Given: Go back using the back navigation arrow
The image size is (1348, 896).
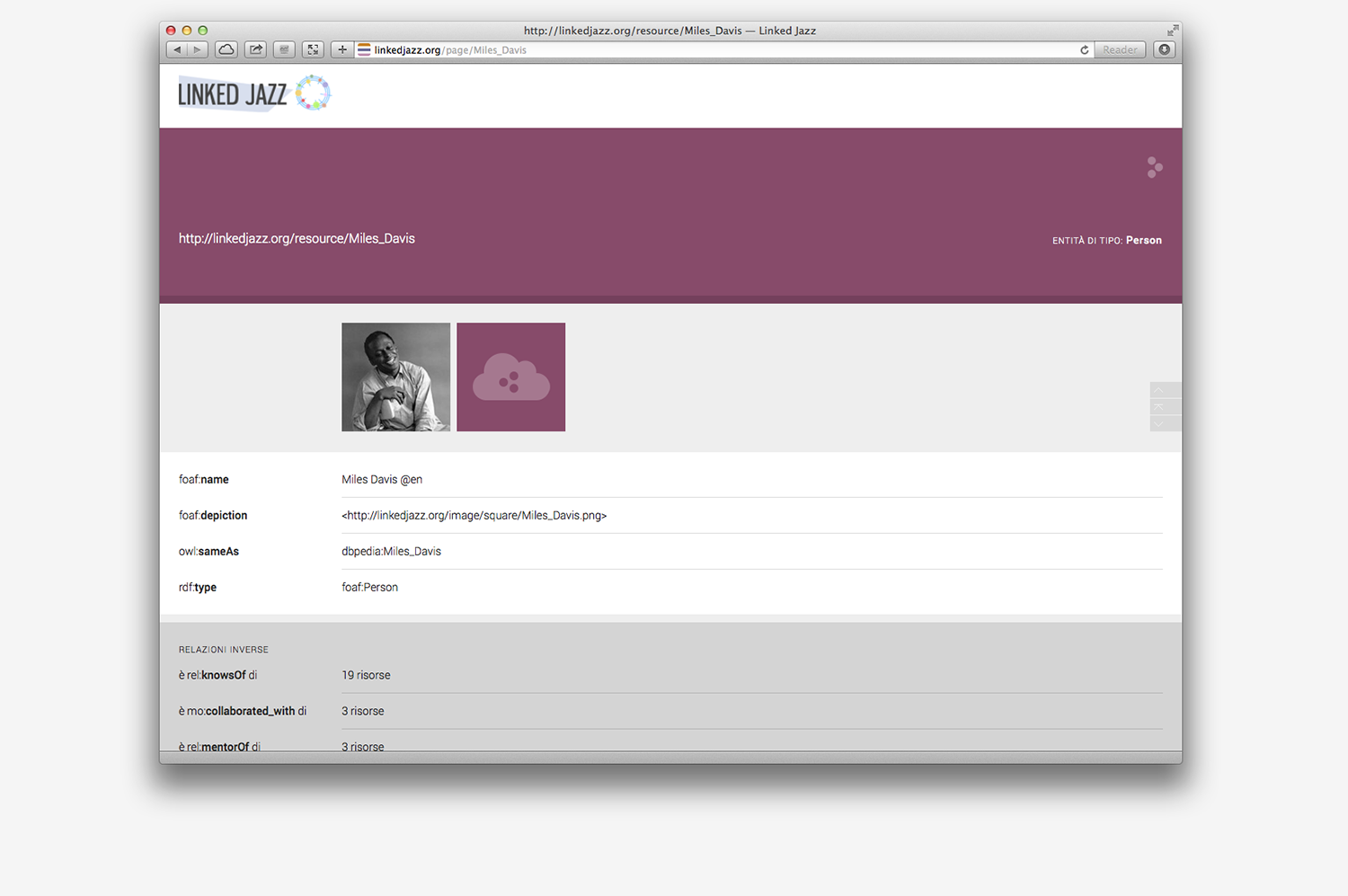Looking at the screenshot, I should click(x=177, y=49).
